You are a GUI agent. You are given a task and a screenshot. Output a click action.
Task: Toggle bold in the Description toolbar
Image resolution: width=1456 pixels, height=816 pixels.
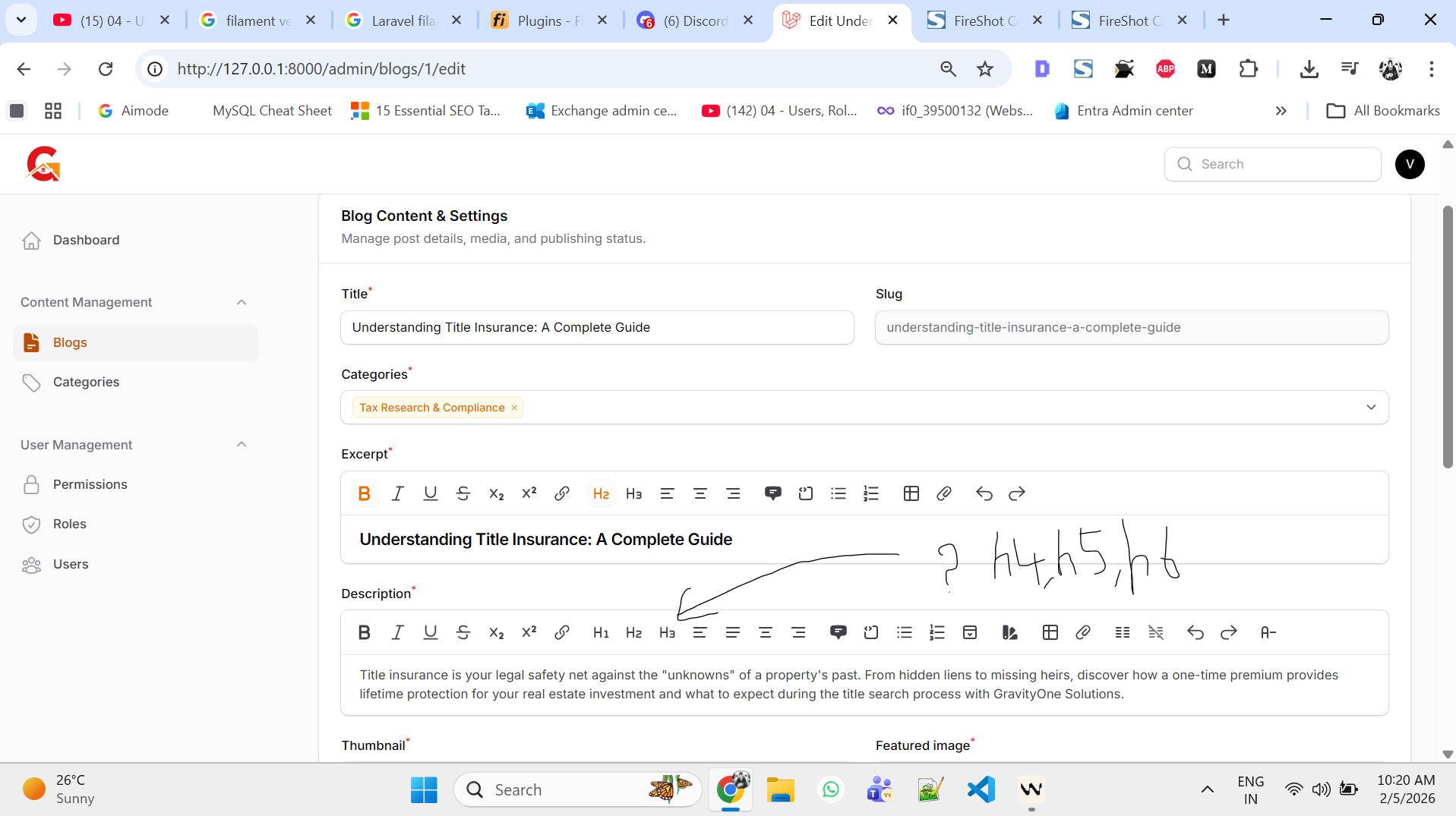tap(364, 632)
